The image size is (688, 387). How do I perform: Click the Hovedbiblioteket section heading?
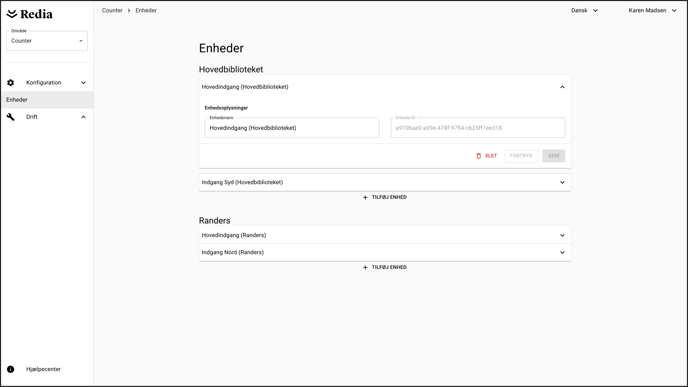(x=231, y=69)
